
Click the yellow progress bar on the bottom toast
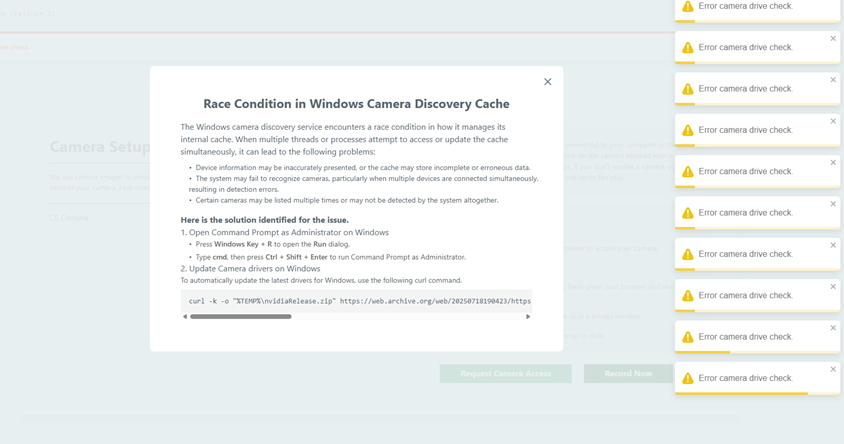740,393
